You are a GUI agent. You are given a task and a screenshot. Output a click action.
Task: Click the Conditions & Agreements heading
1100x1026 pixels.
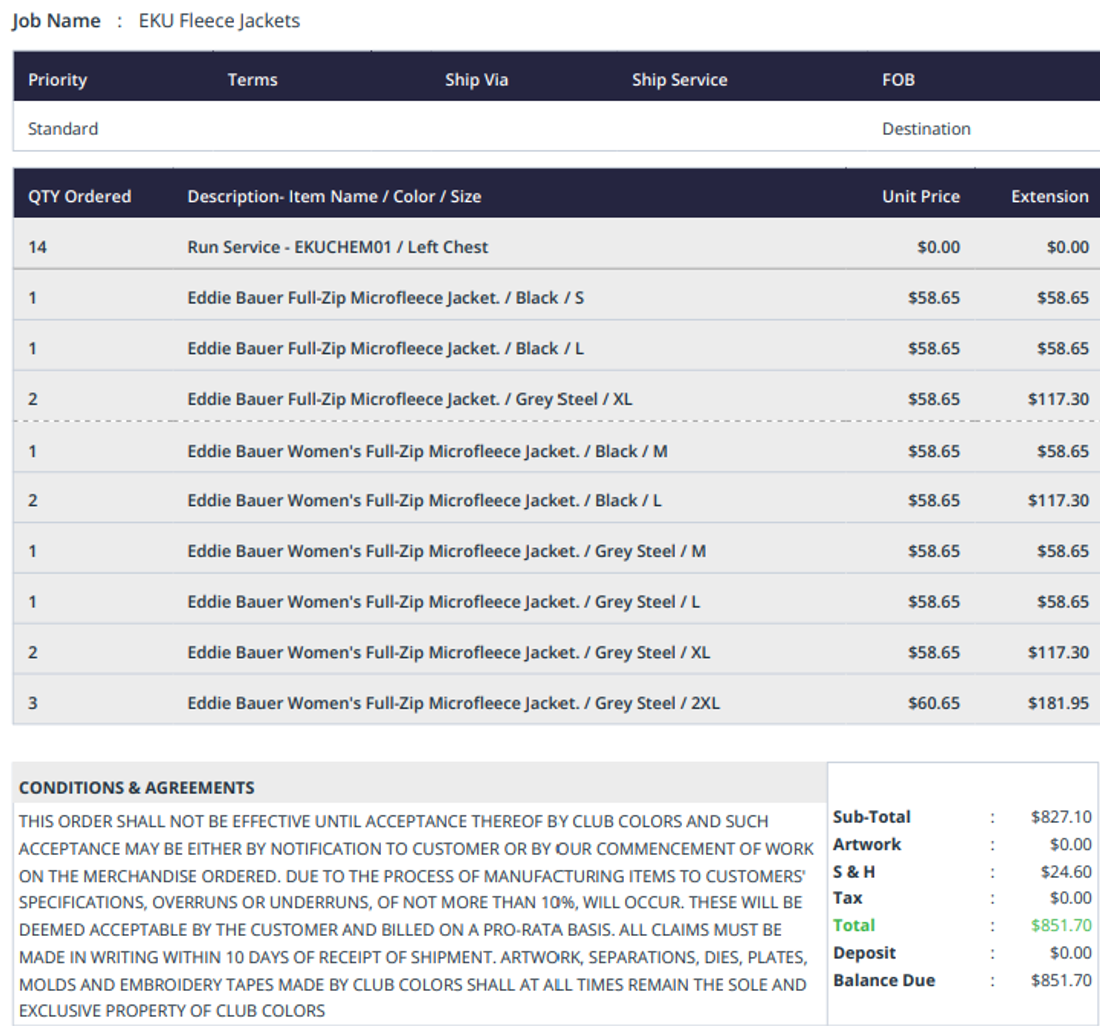click(137, 788)
